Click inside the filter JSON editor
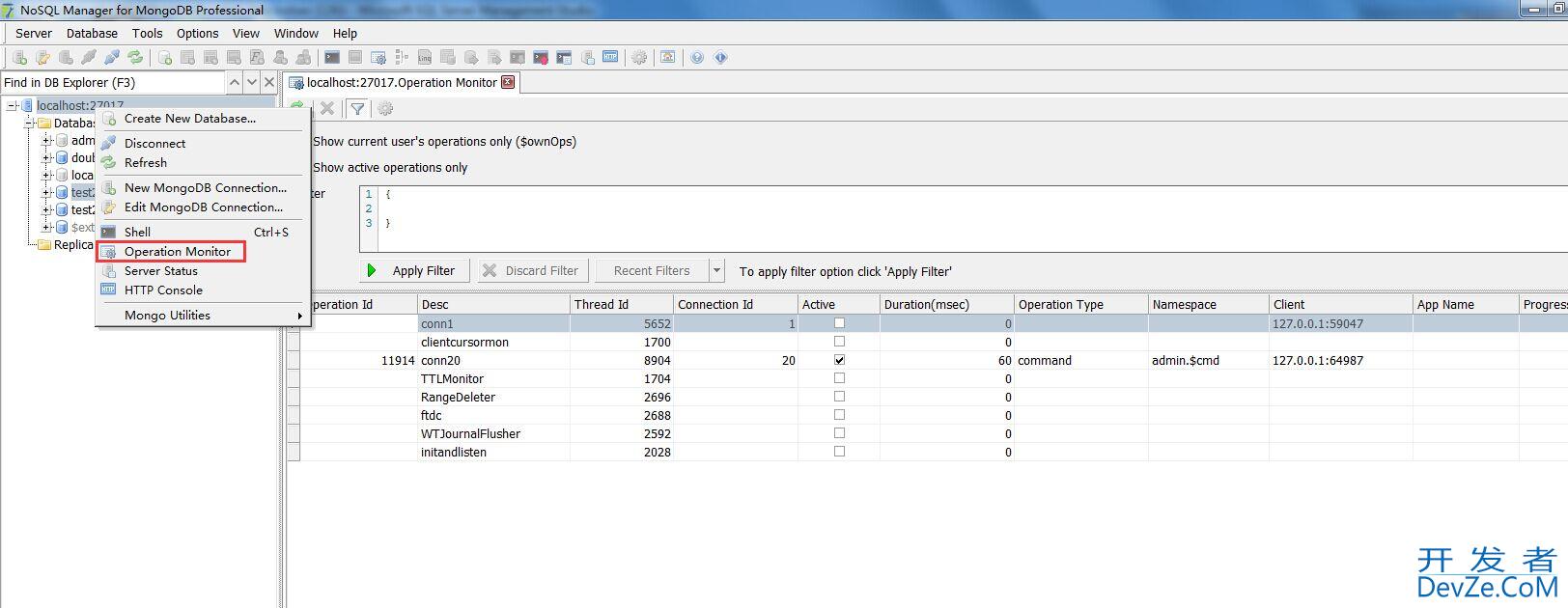The width and height of the screenshot is (1568, 608). 973,219
